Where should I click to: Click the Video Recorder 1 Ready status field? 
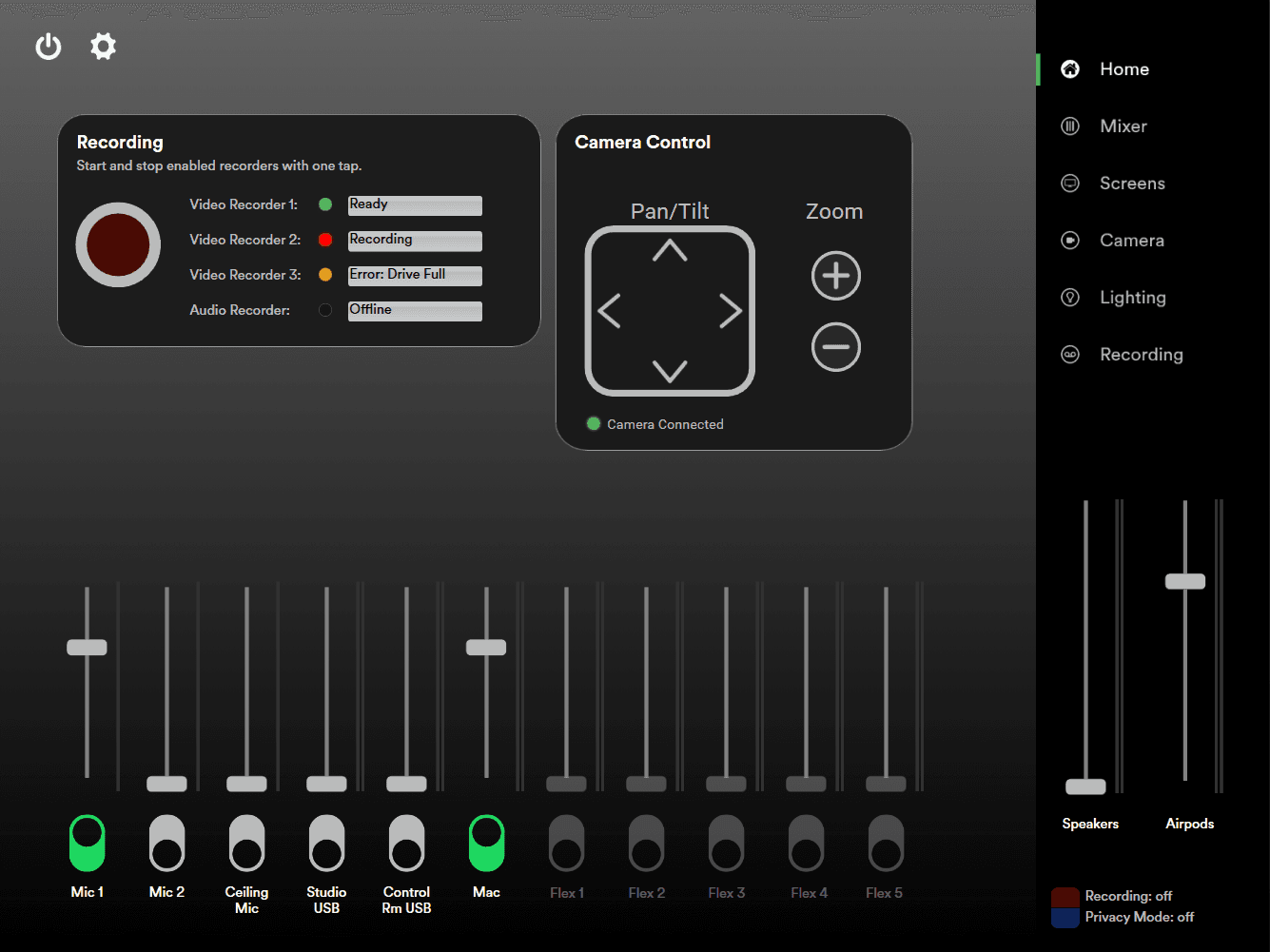415,205
